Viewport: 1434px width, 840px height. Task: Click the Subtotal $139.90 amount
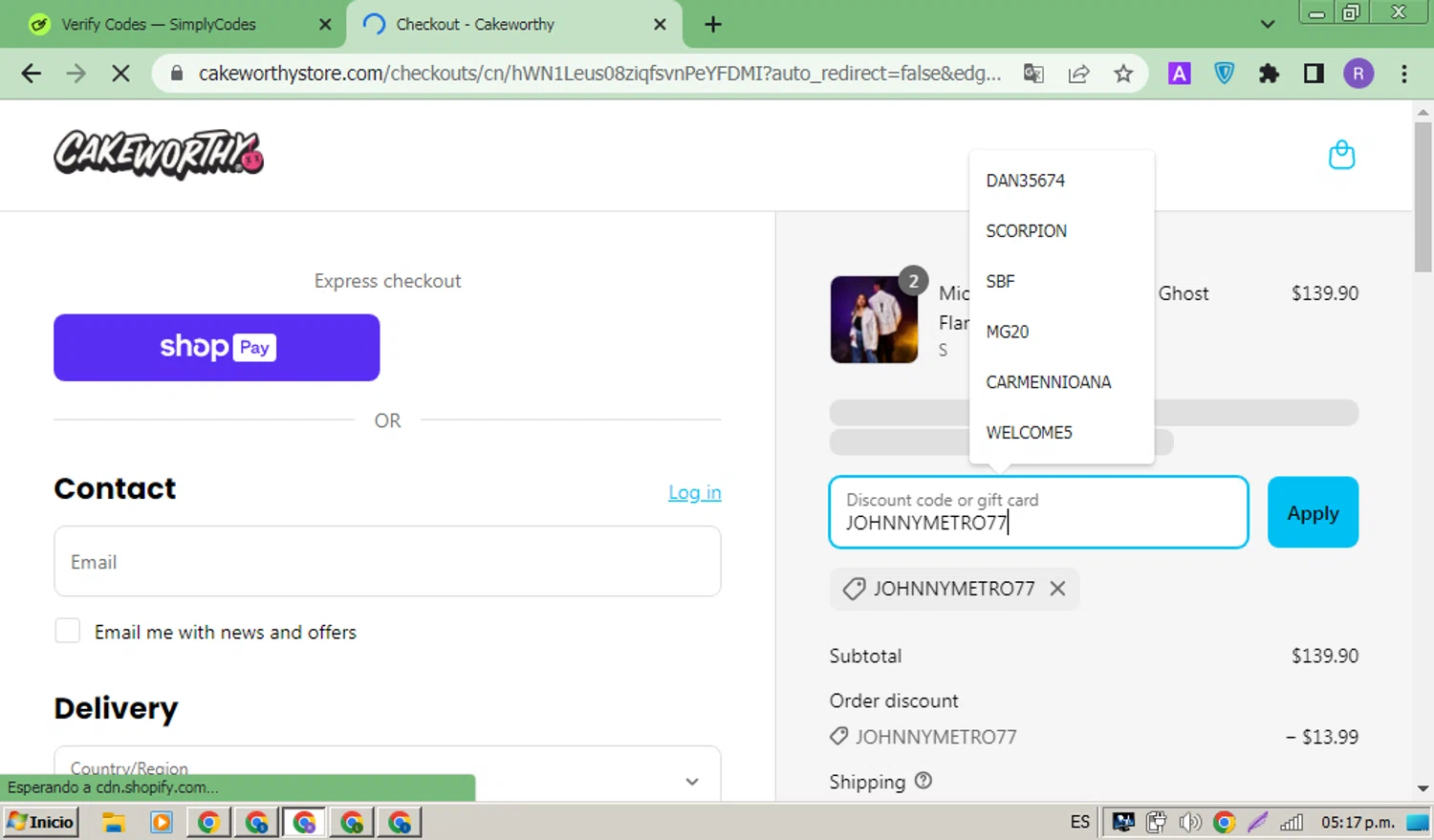[x=1325, y=656]
